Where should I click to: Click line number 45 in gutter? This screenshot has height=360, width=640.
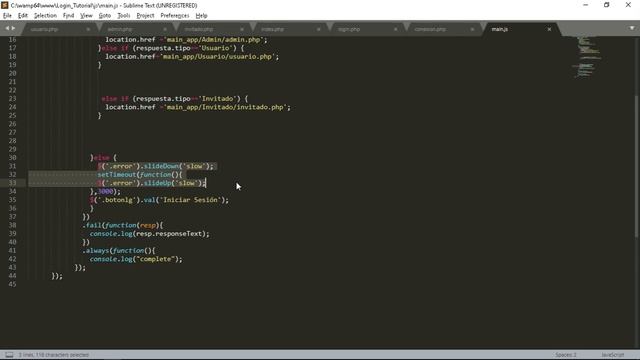point(12,284)
